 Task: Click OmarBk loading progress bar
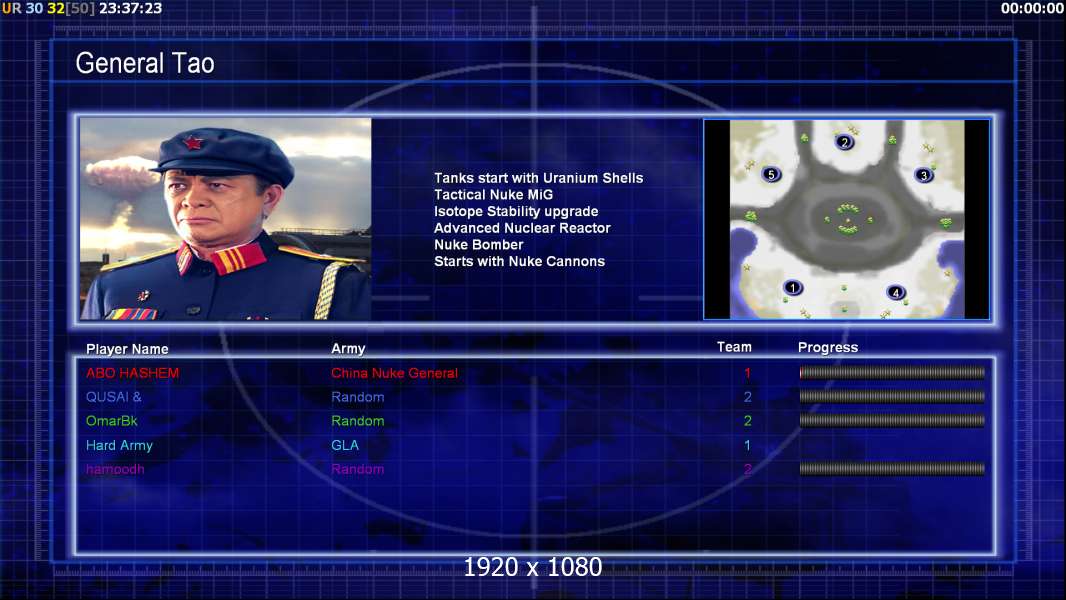click(x=892, y=421)
